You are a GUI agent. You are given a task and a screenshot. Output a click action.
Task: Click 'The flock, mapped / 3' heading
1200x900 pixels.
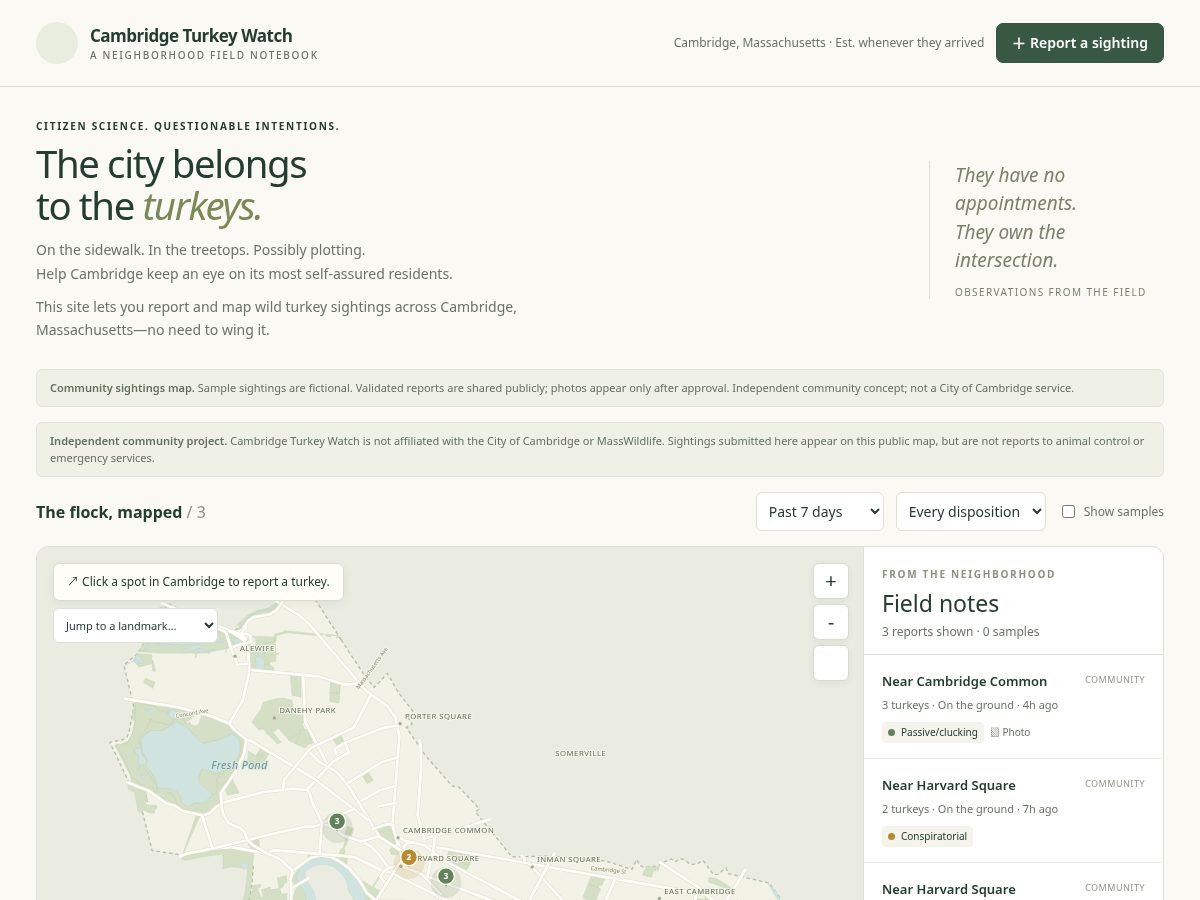point(121,512)
